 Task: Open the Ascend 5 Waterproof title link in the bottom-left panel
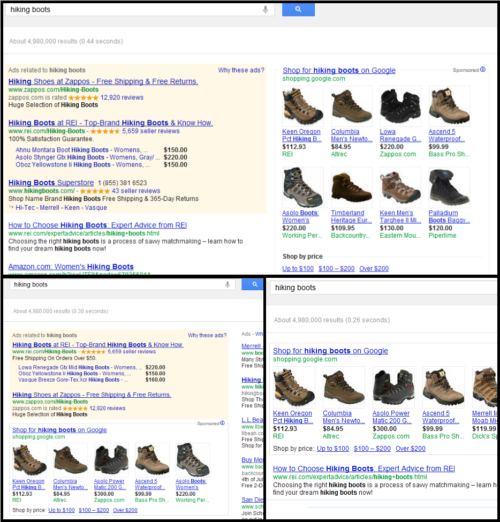(x=150, y=484)
